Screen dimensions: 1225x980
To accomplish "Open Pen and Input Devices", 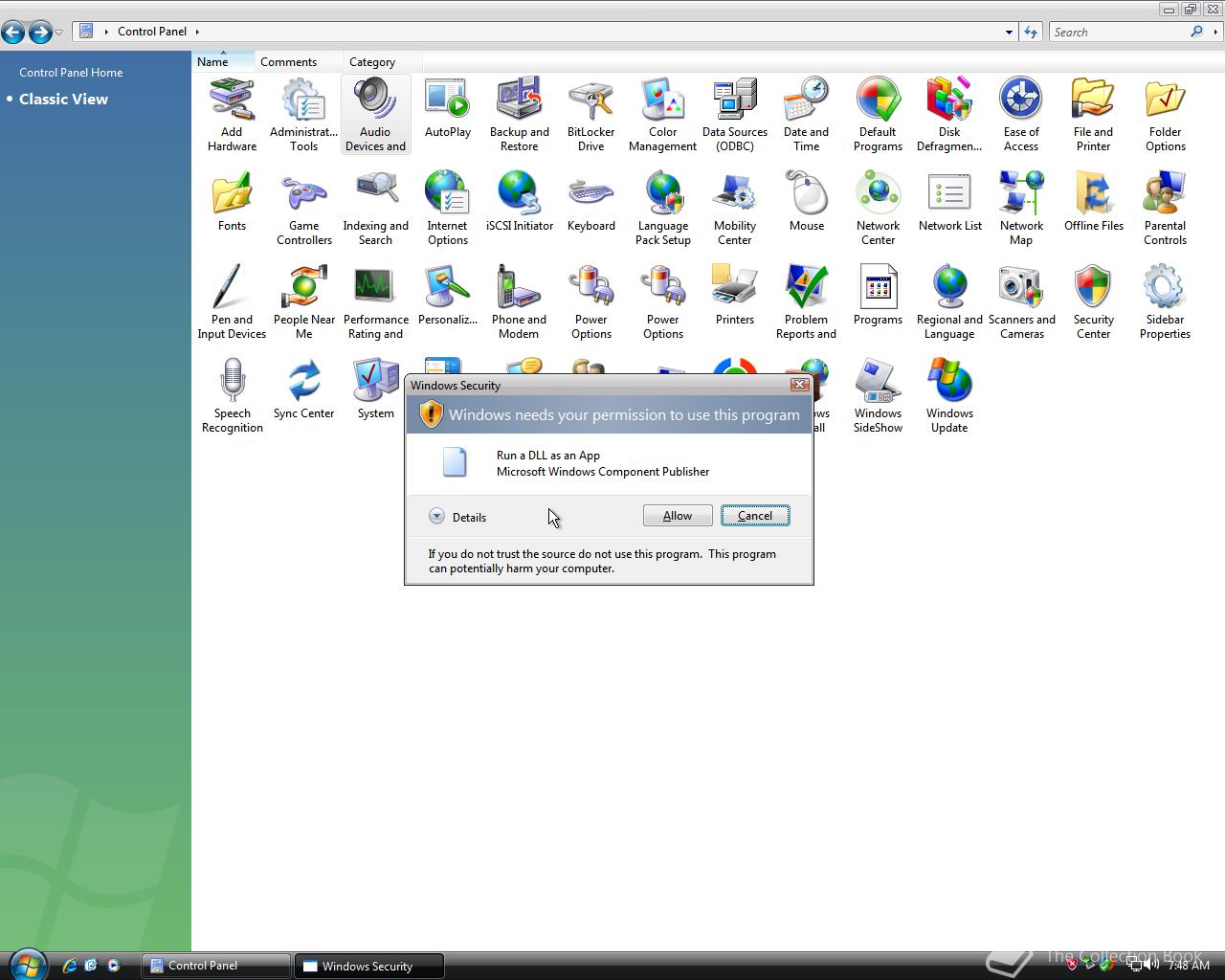I will tap(232, 302).
